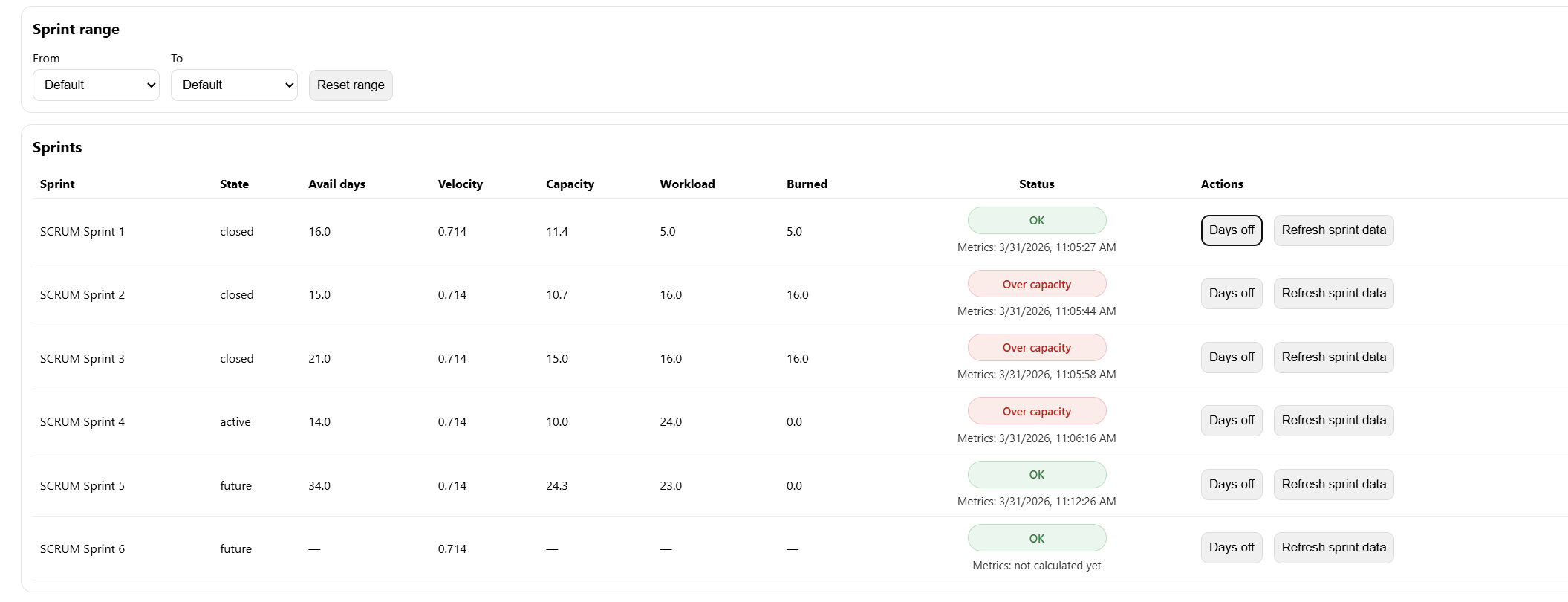Refresh sprint data for SCRUM Sprint 2
Viewport: 1568px width, 602px height.
(1333, 294)
